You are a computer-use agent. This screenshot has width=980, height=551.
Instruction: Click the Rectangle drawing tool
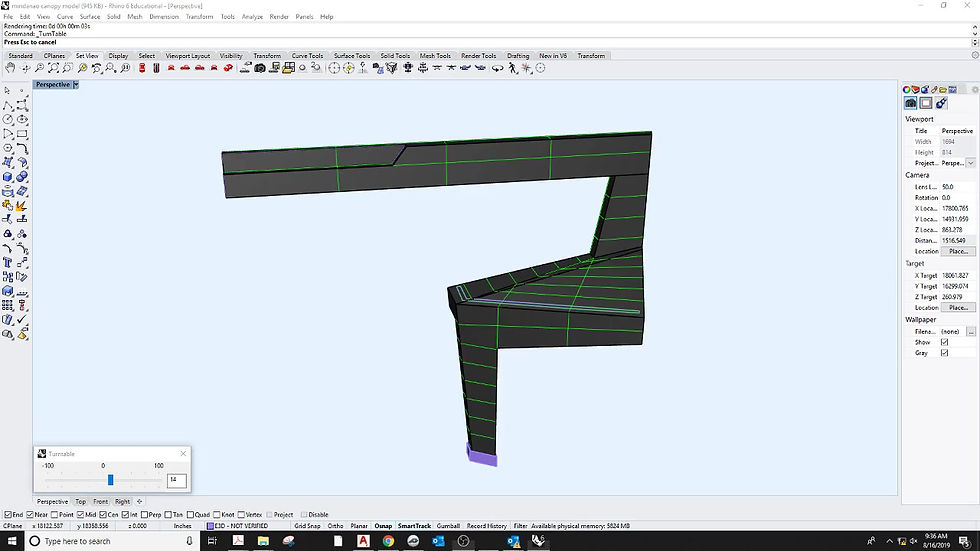tap(21, 133)
